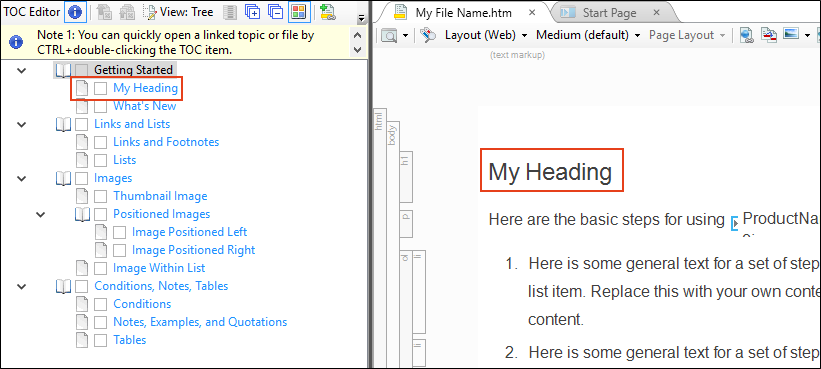
Task: Click the h1 structure bar in editor
Action: [406, 177]
